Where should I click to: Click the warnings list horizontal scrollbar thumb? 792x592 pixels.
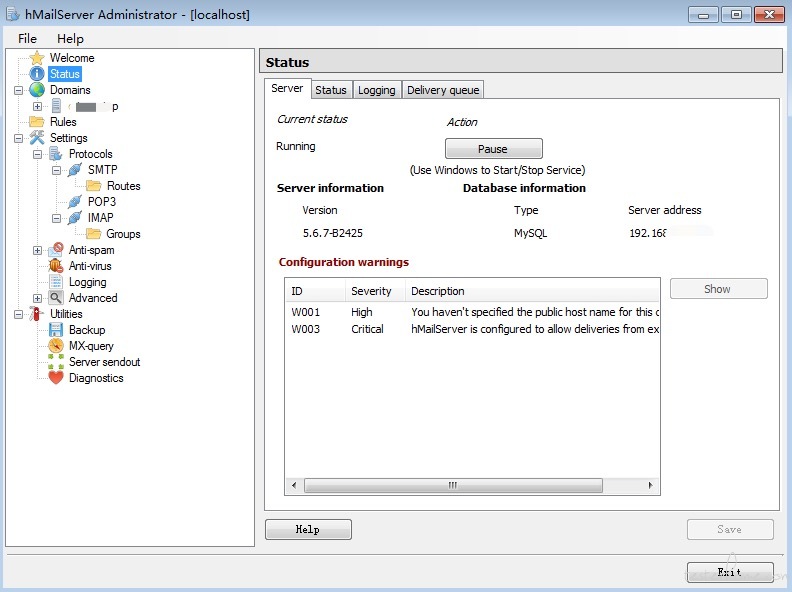pos(453,485)
